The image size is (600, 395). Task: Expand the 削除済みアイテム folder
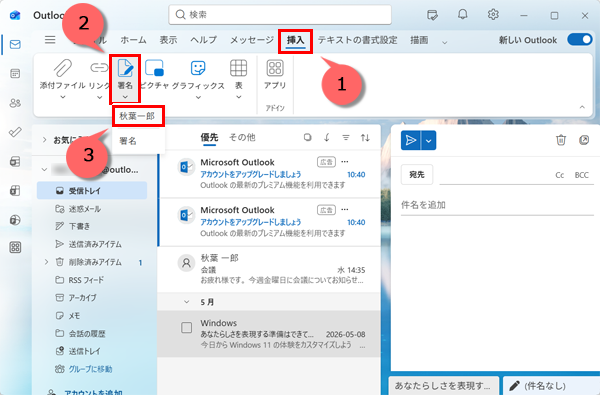46,262
